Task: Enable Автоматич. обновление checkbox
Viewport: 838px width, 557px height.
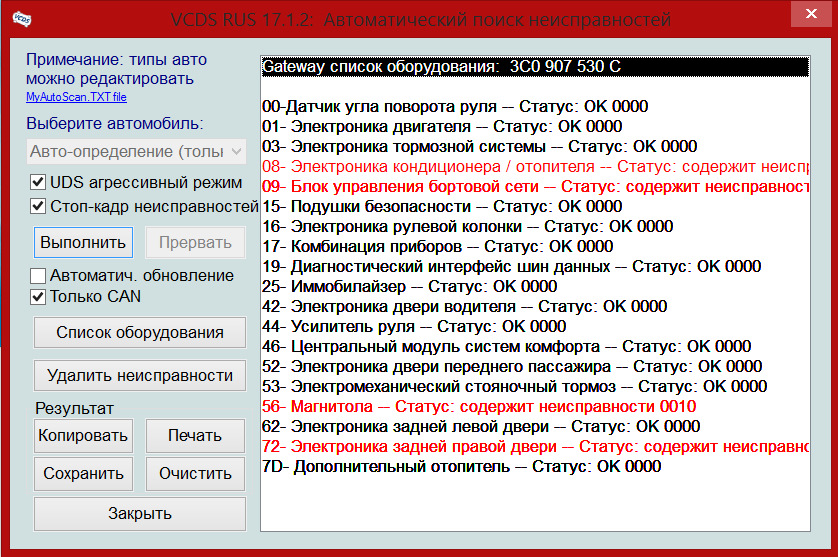Action: 38,275
